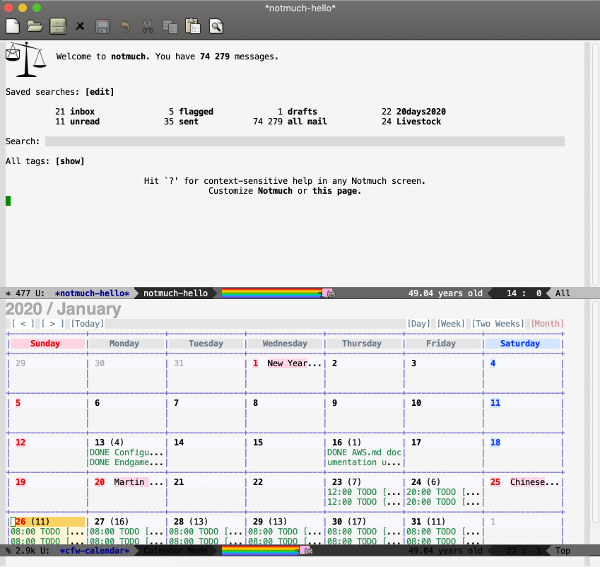The width and height of the screenshot is (600, 567).
Task: Jump to today with the [Today] button
Action: tap(87, 324)
